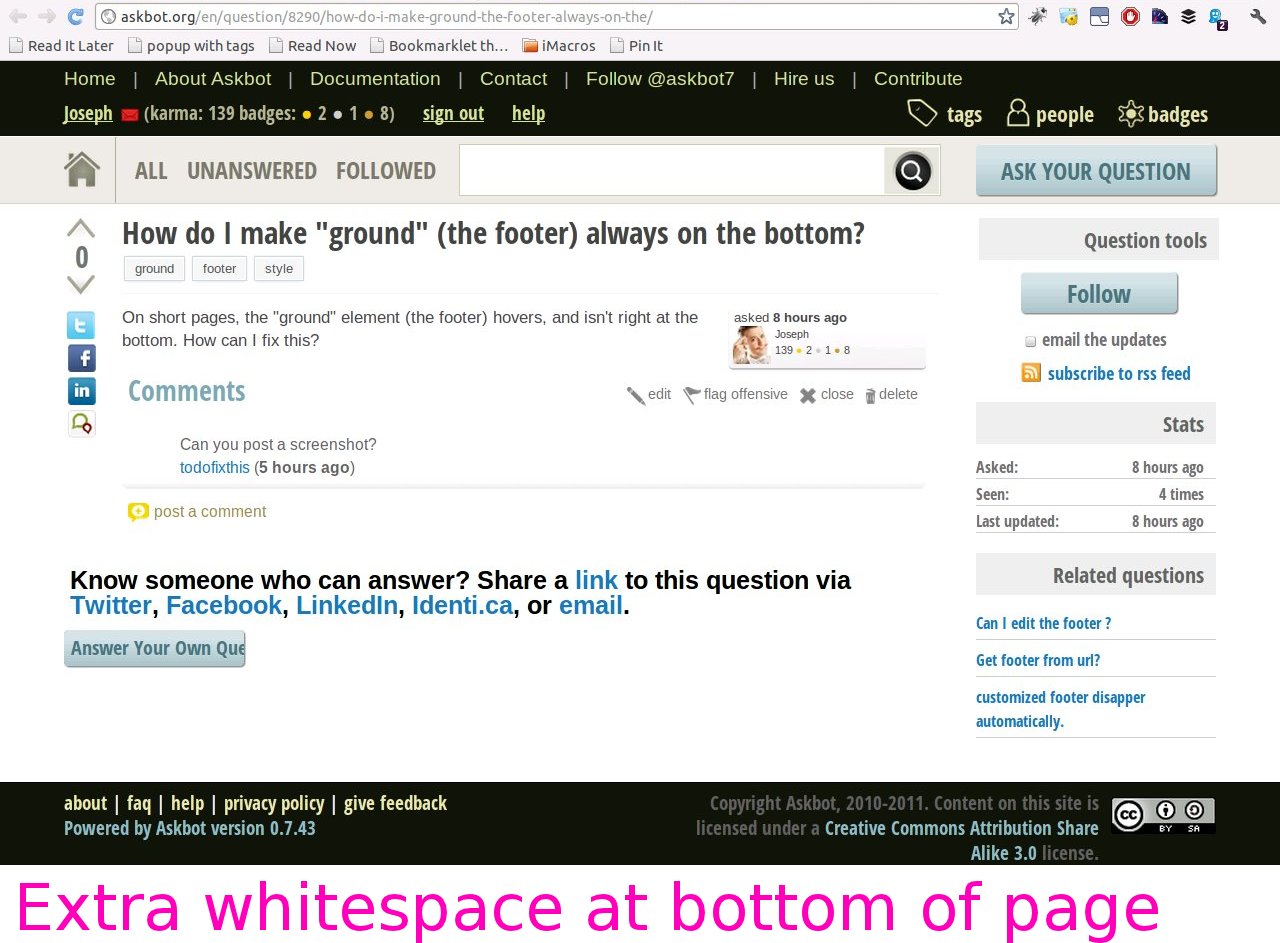Edit the question
Screen dimensions: 1280x943
point(649,395)
